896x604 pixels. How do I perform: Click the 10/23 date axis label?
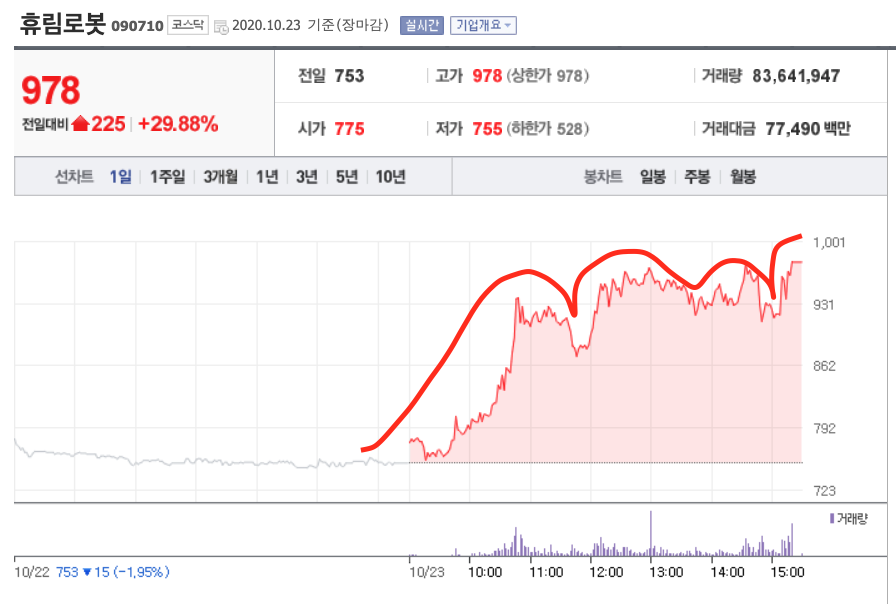coord(426,572)
